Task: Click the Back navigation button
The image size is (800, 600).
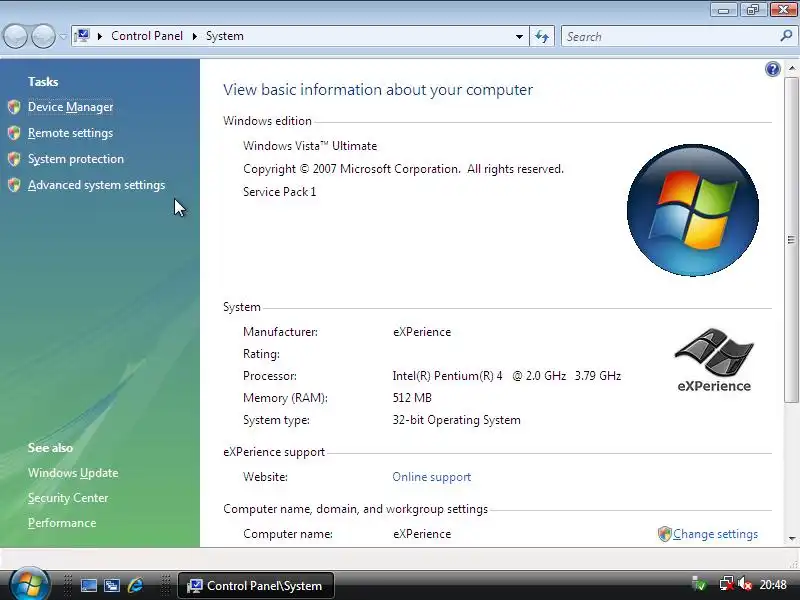Action: [15, 36]
